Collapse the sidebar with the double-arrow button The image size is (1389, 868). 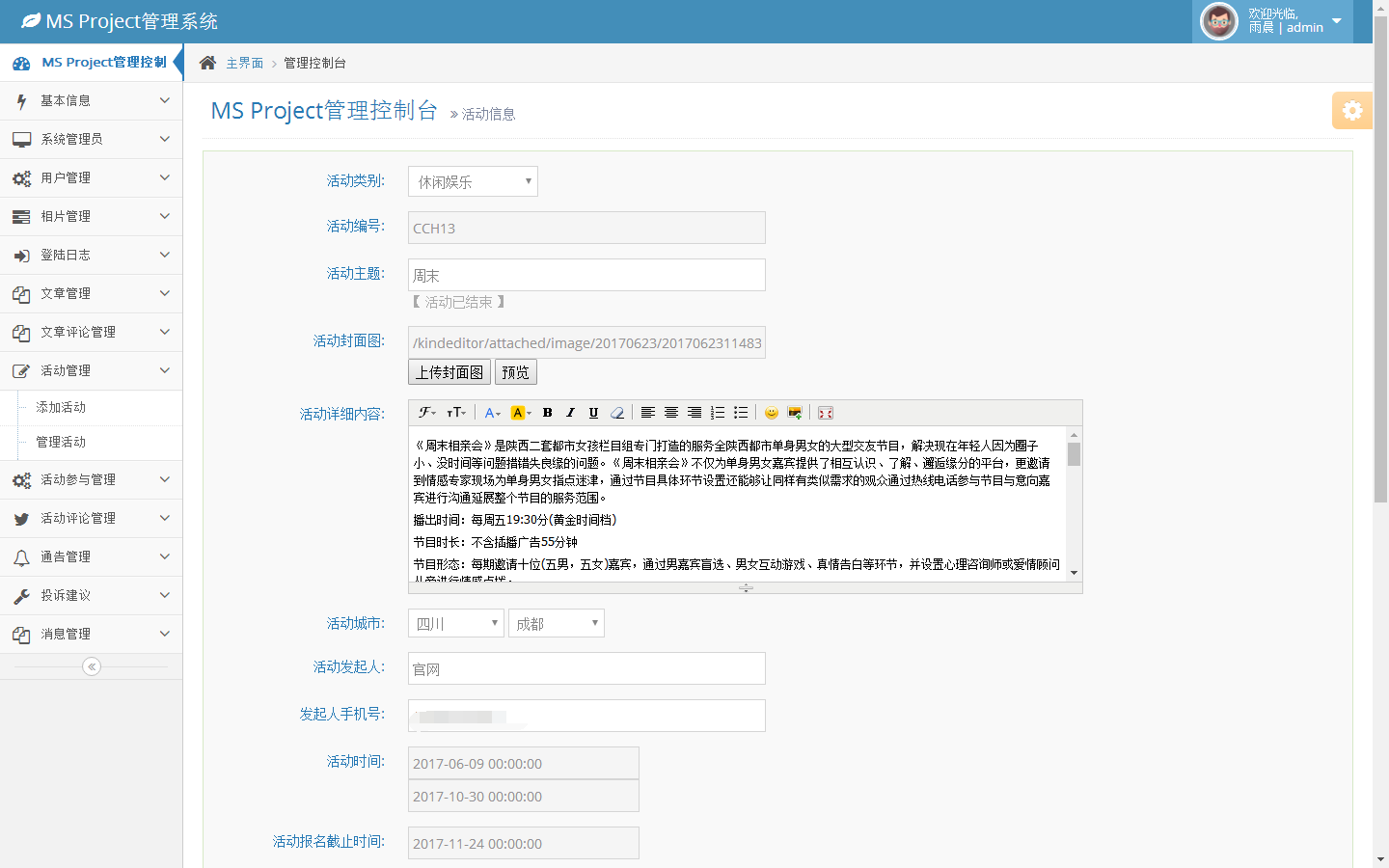click(92, 666)
